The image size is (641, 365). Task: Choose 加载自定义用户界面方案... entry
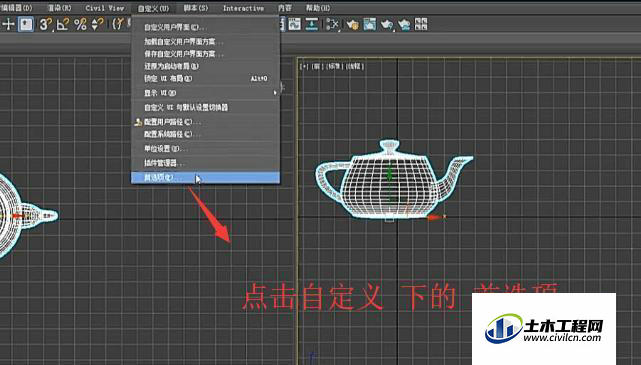tap(205, 41)
